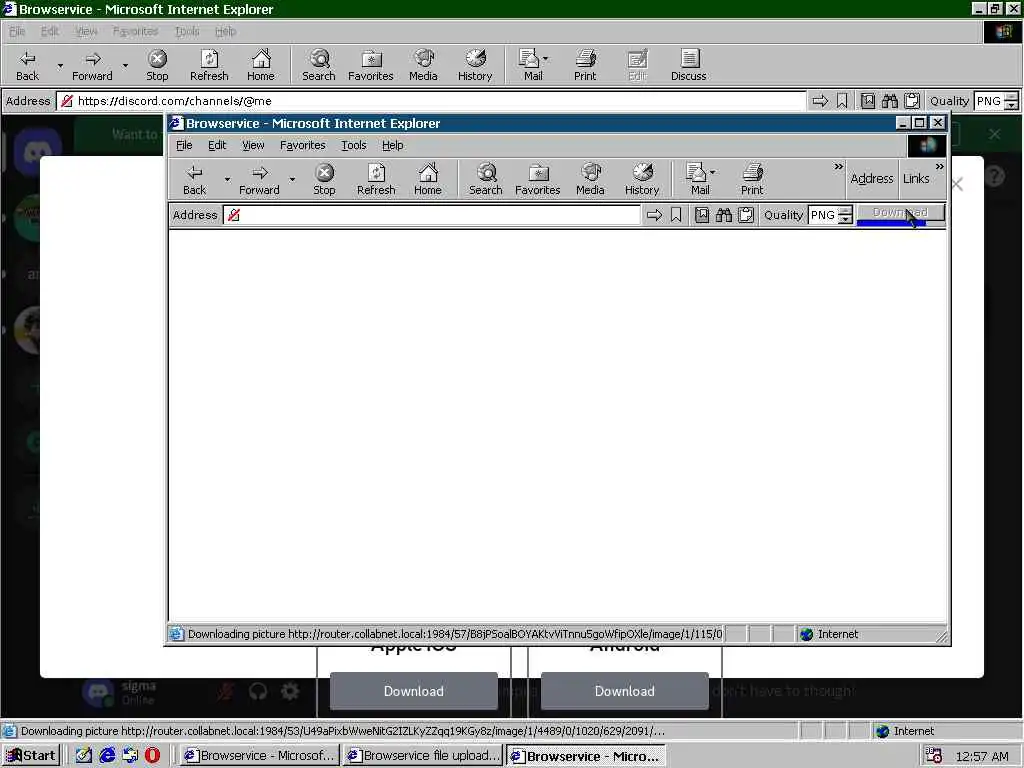
Task: Expand the Links bar chevron
Action: tap(939, 167)
